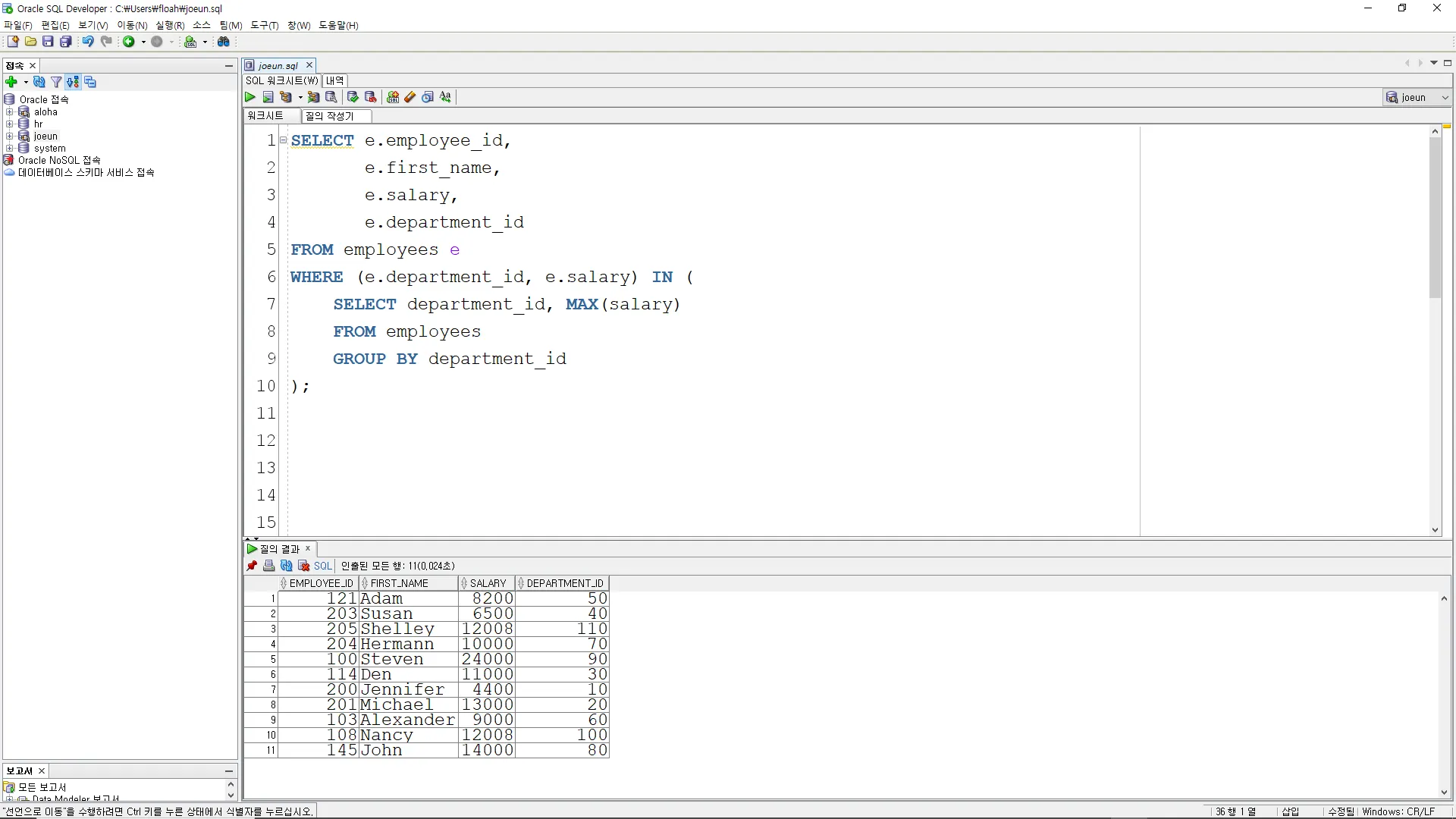Collapse the SELECT code block fold marker
Image resolution: width=1456 pixels, height=819 pixels.
coord(284,140)
